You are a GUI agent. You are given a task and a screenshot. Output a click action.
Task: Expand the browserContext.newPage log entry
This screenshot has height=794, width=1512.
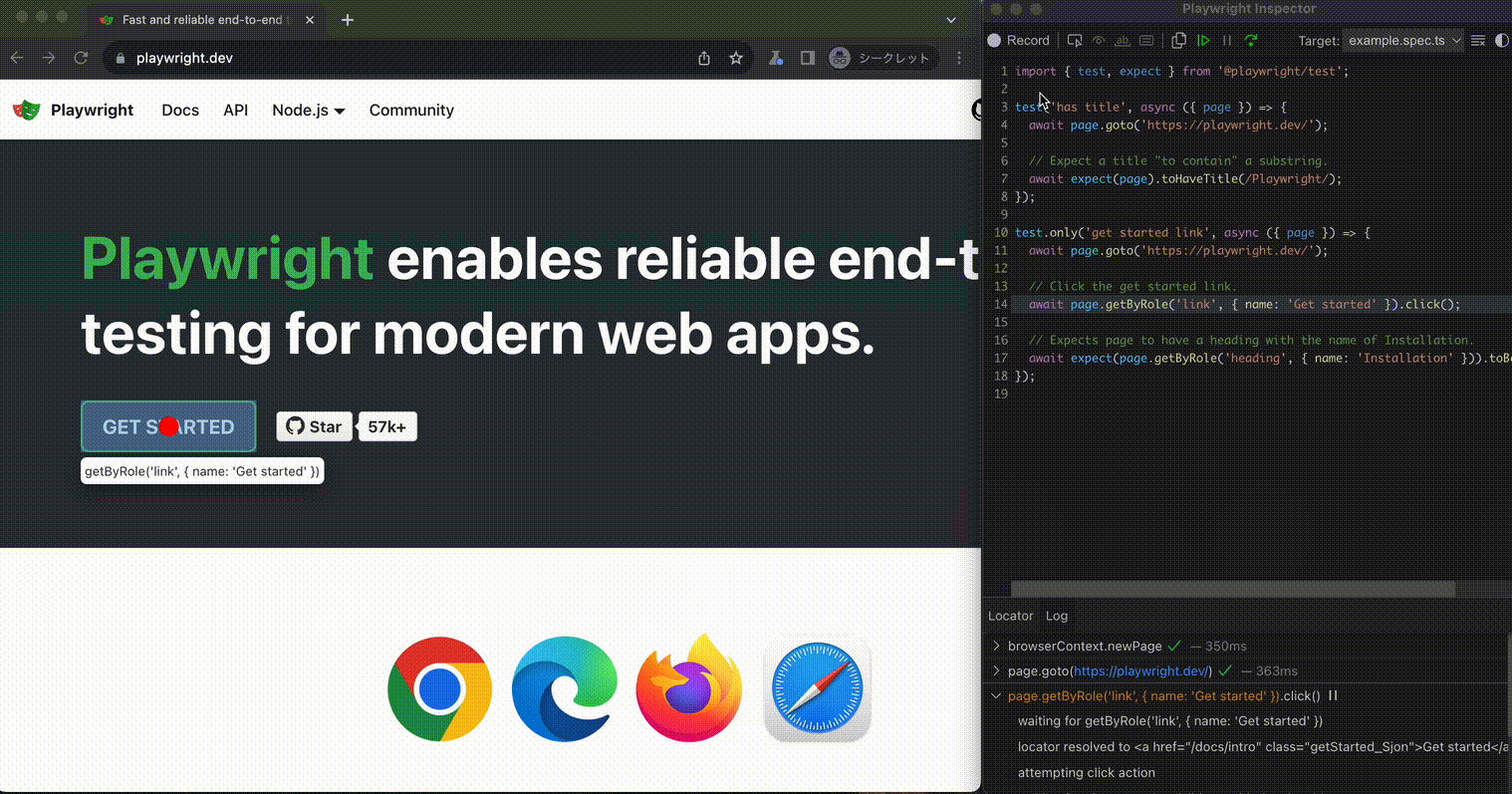[x=996, y=646]
